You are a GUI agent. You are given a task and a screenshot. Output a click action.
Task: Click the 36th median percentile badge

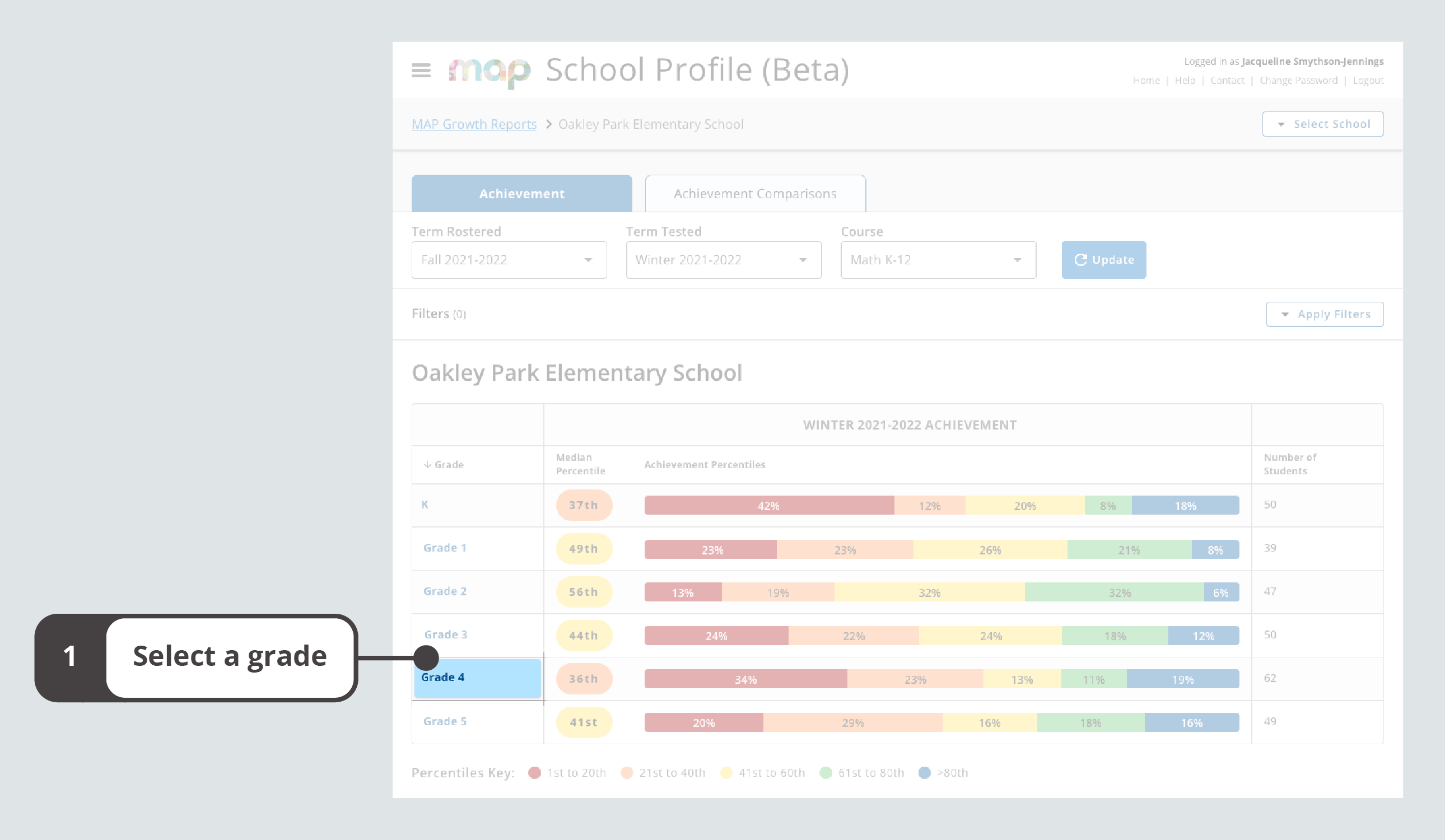click(583, 678)
